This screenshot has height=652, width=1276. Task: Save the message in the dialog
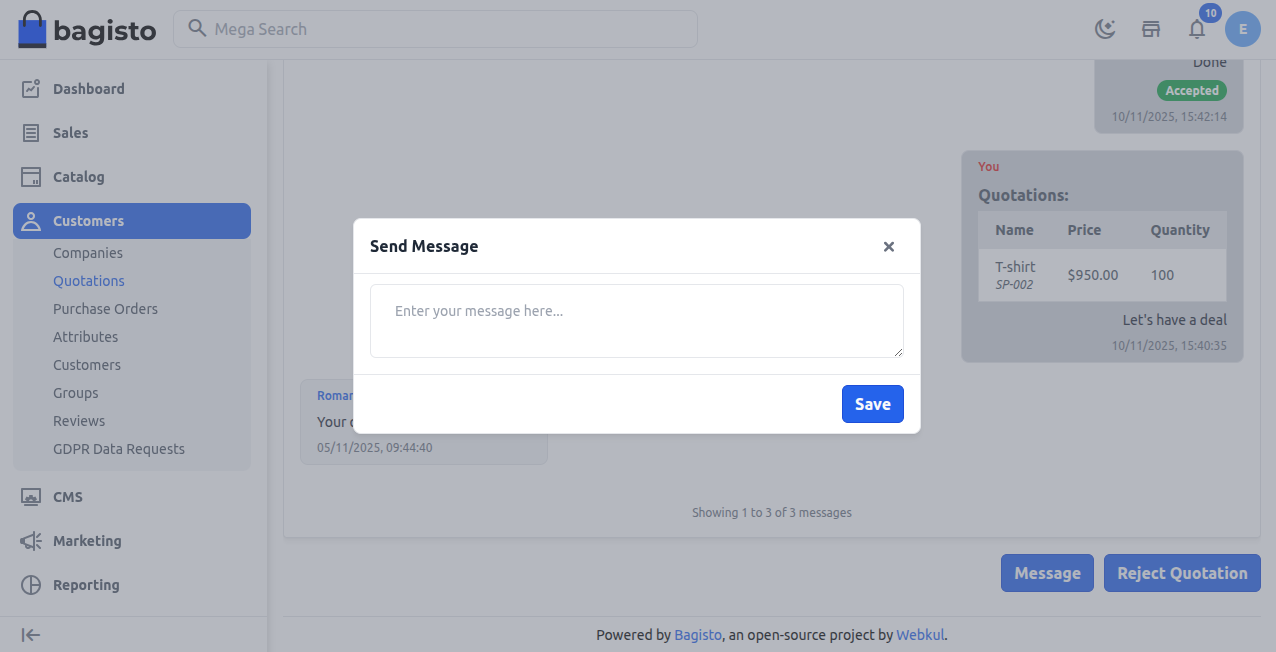click(872, 404)
